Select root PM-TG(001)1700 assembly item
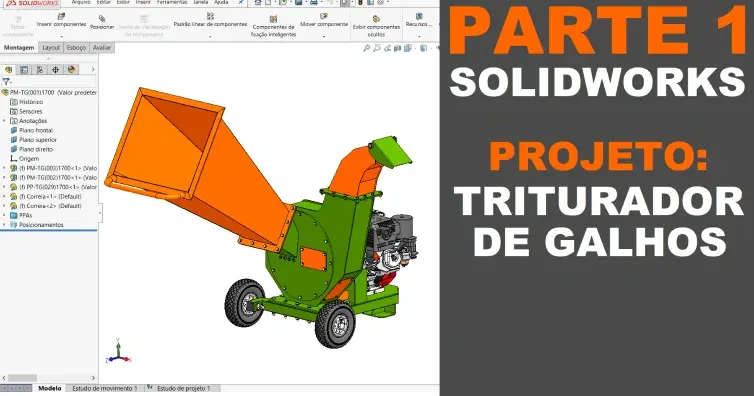 click(x=49, y=93)
